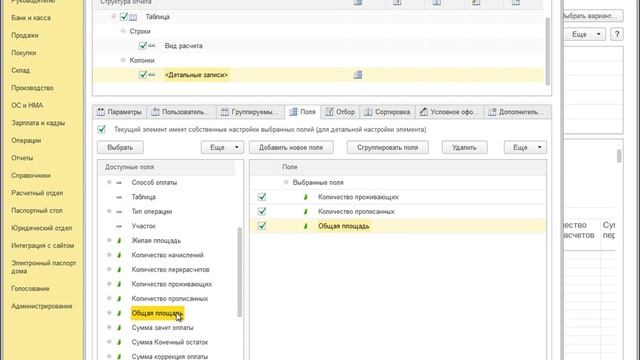Click the available fields list scrollbar

tap(239, 272)
